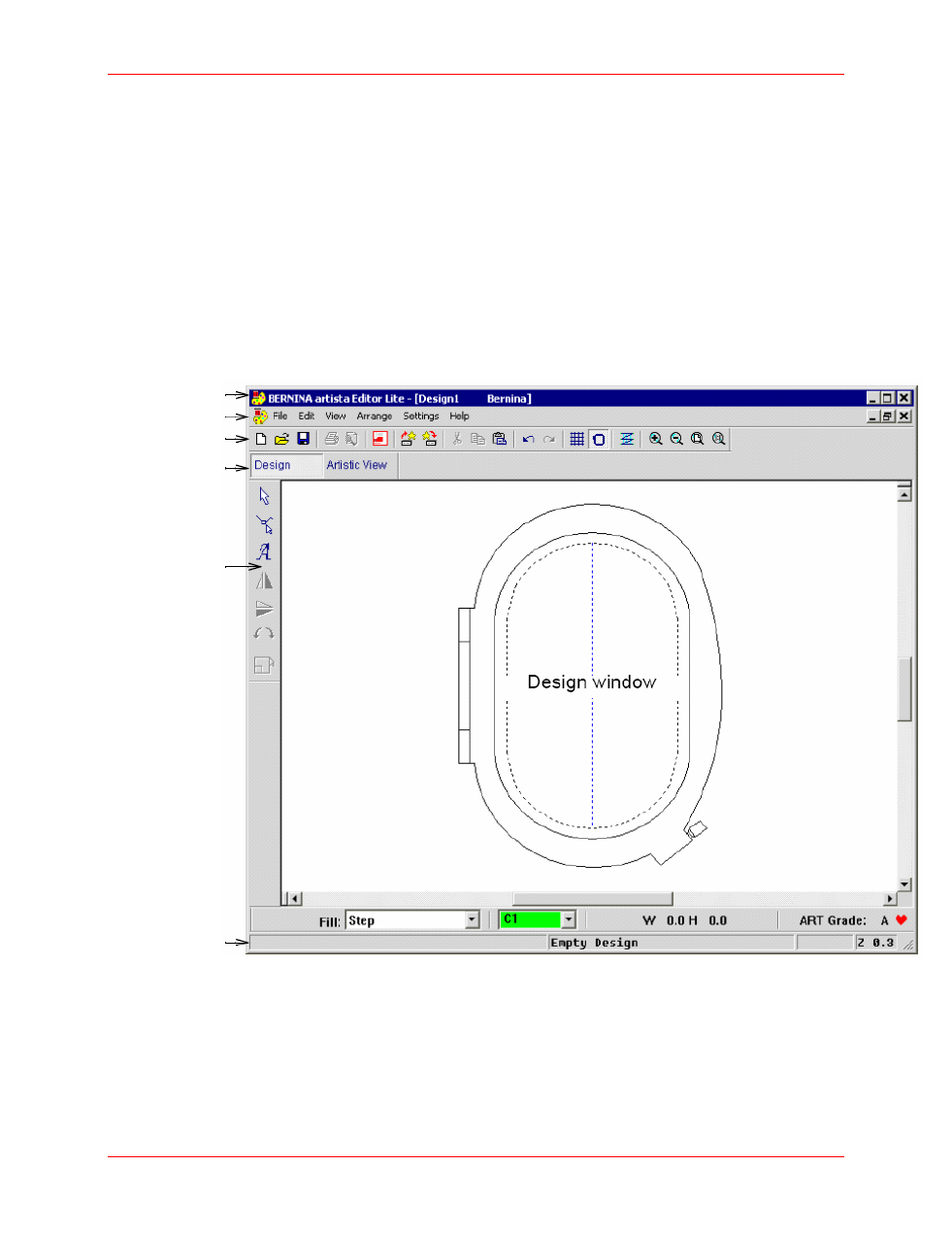The height and width of the screenshot is (1233, 952).
Task: Click the application icon in the title bar
Action: click(258, 398)
